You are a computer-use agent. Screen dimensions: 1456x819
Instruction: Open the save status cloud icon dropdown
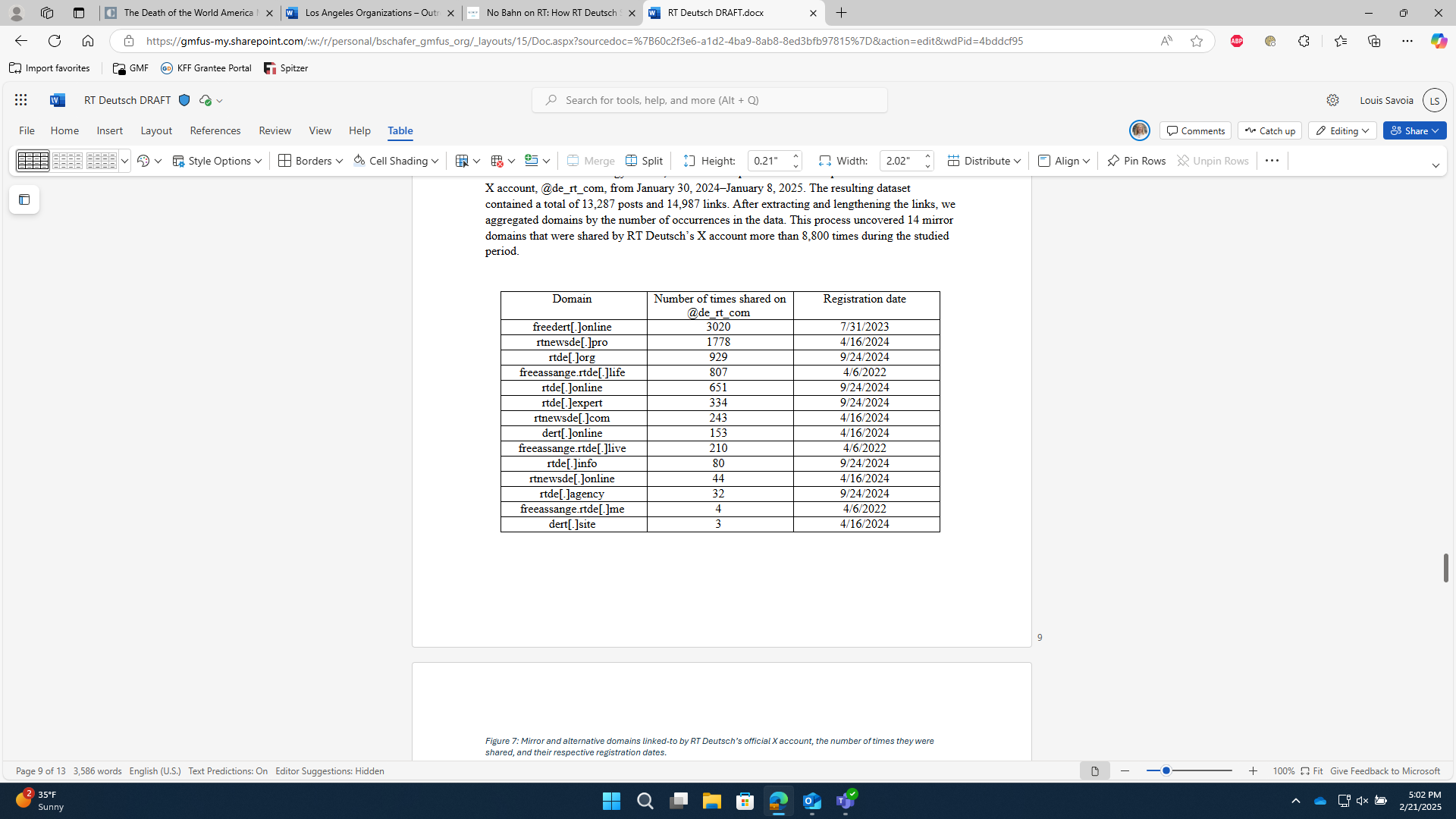tap(211, 100)
